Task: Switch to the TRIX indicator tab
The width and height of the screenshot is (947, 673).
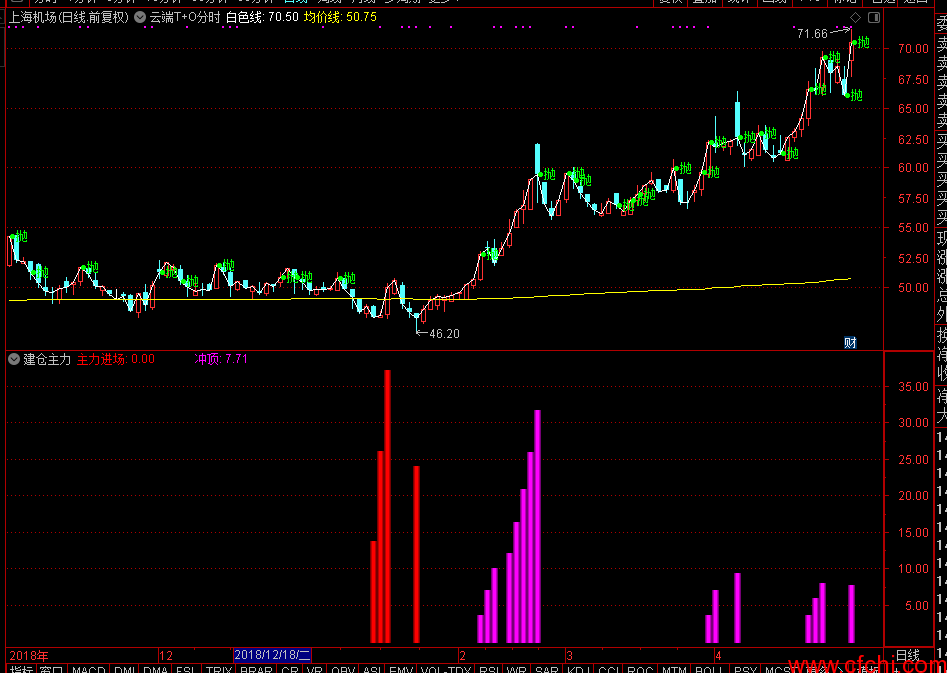Action: (219, 669)
